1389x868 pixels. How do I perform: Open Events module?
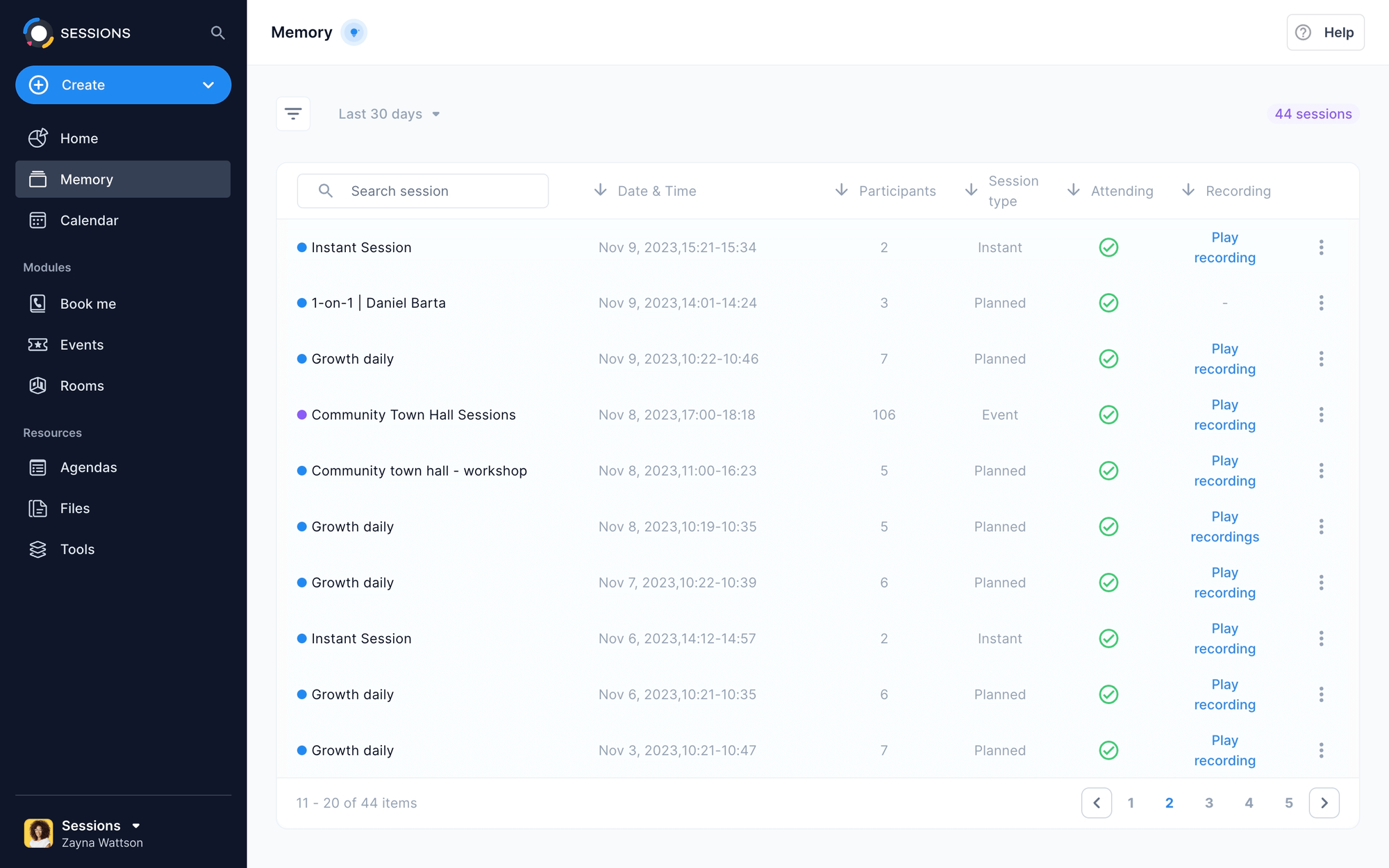123,344
